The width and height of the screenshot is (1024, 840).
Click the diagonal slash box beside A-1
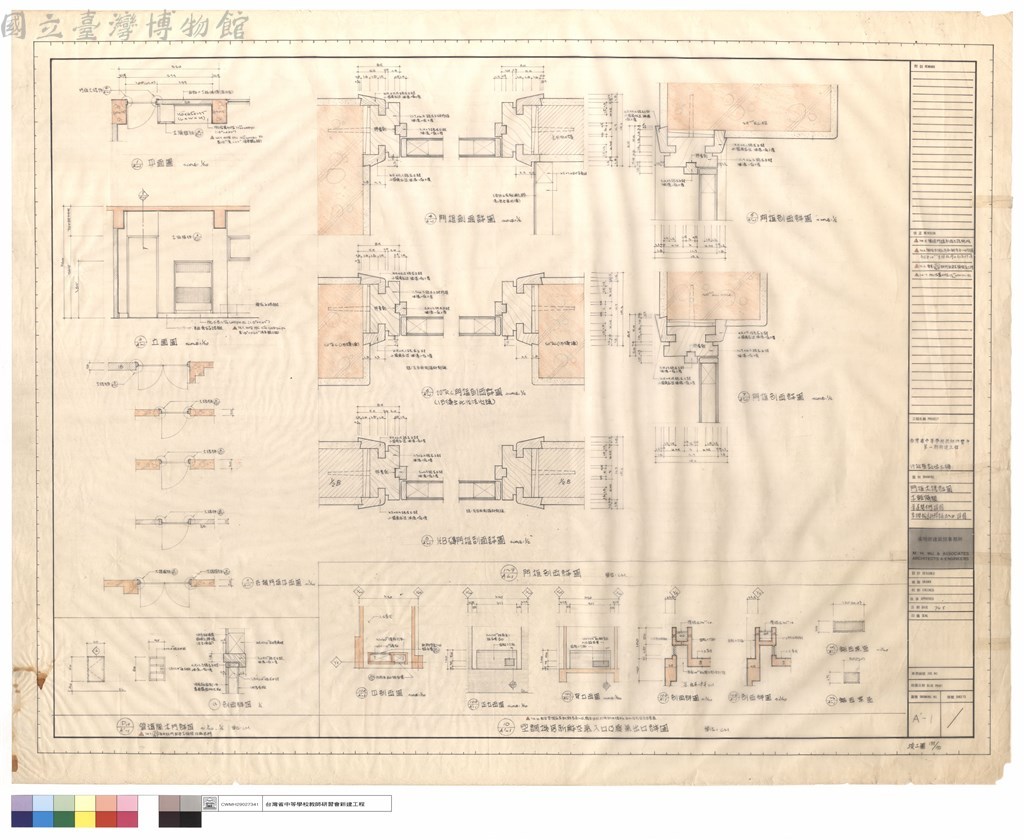click(x=957, y=718)
